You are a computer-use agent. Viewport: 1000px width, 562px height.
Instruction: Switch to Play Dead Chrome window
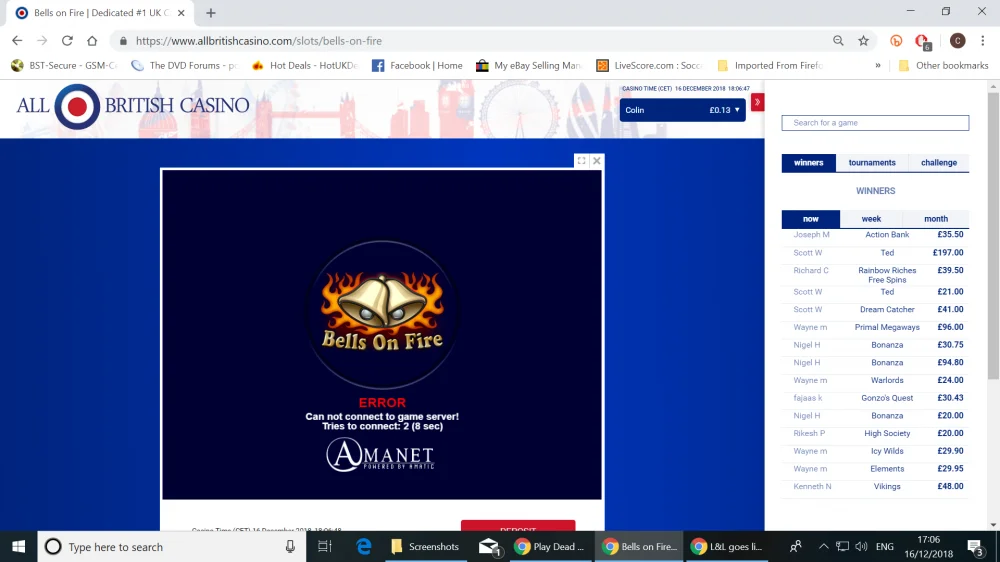tap(550, 547)
